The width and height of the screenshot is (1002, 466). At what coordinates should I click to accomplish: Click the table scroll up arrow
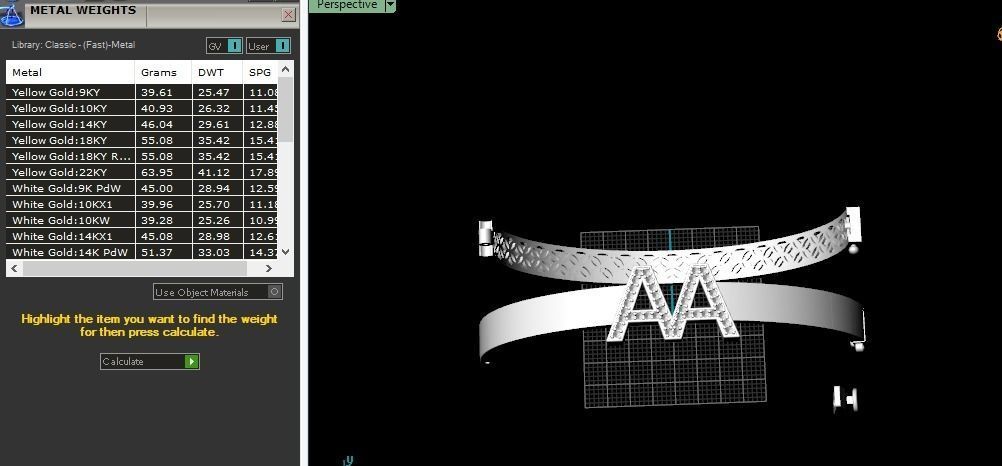[x=286, y=69]
